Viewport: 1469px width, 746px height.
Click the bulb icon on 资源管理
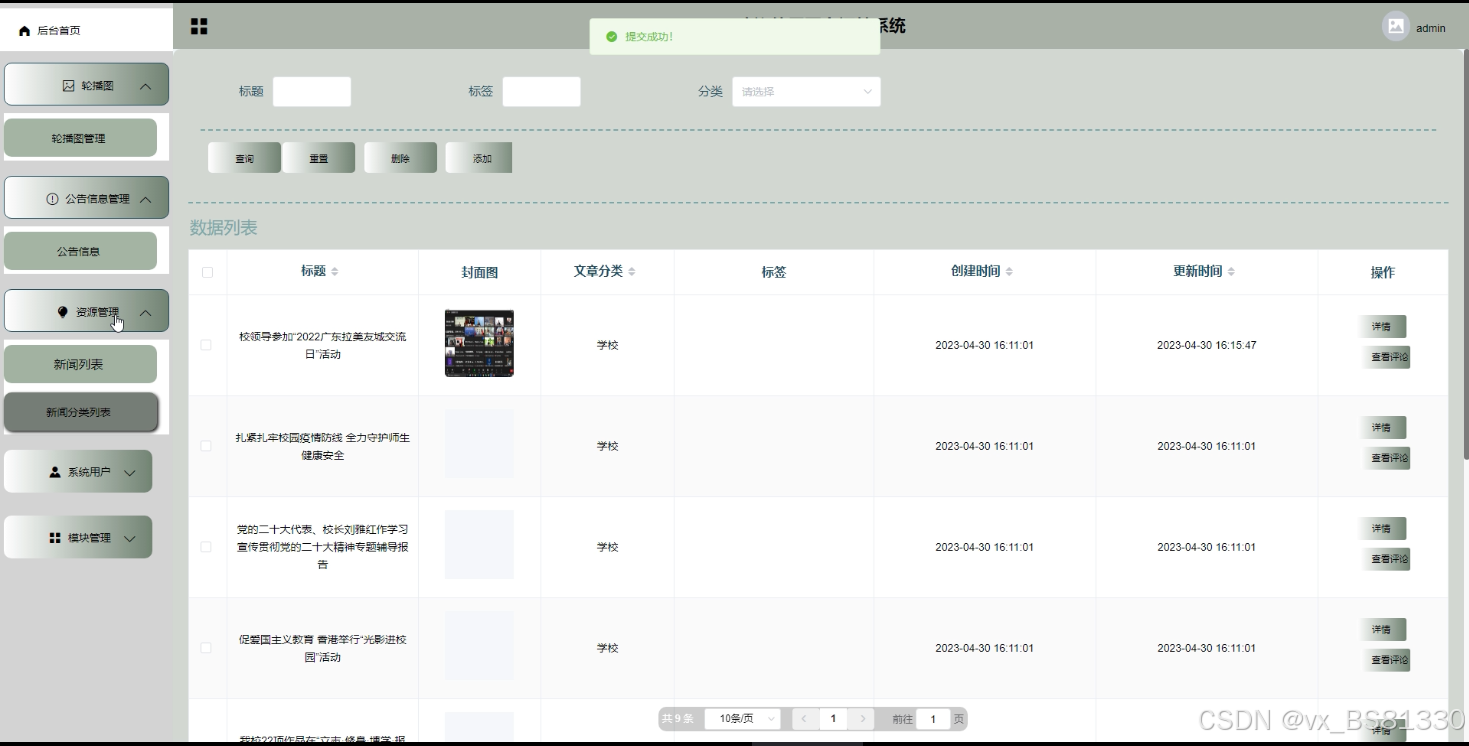[63, 312]
